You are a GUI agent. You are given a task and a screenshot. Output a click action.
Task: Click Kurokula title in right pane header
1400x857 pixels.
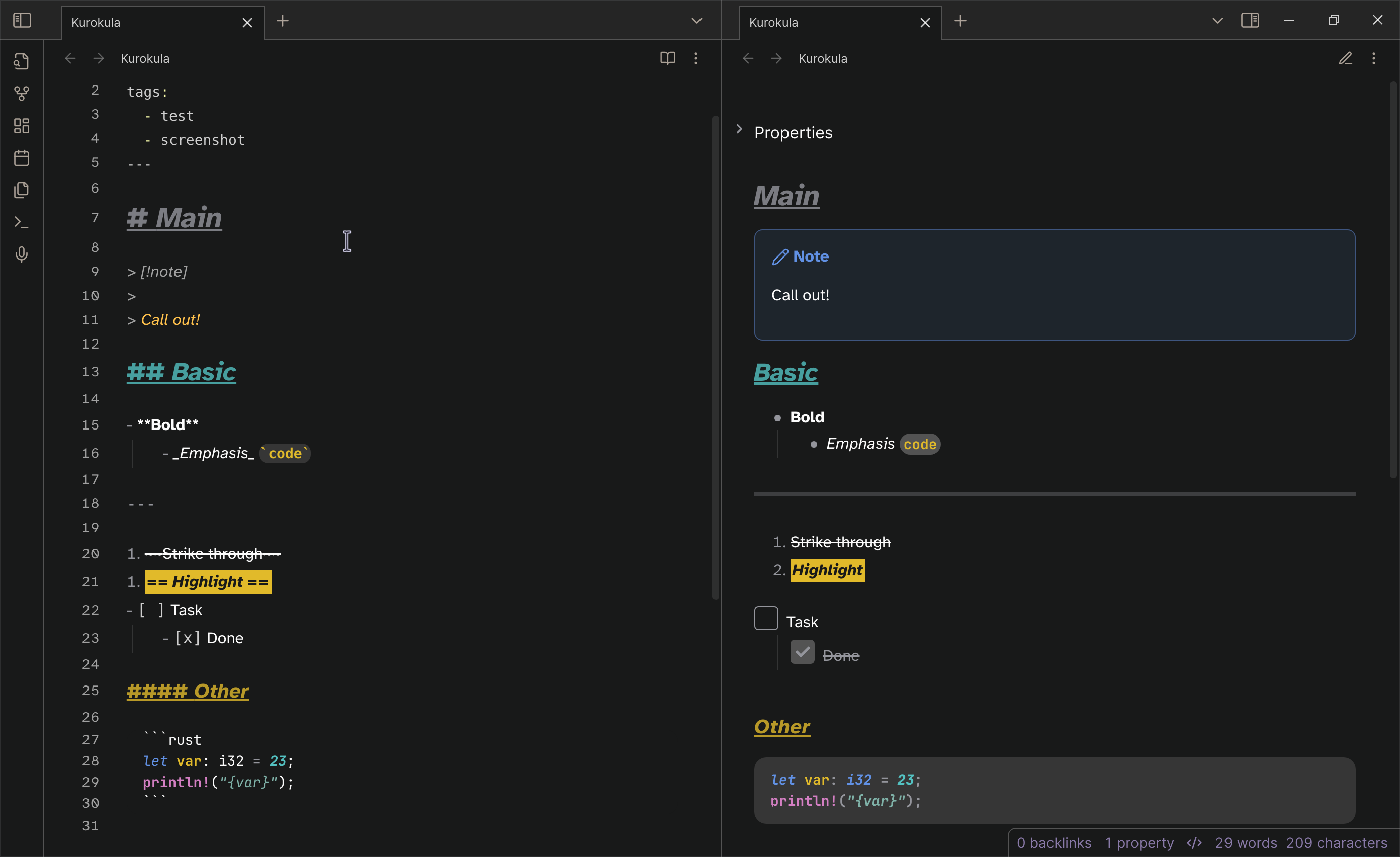823,58
